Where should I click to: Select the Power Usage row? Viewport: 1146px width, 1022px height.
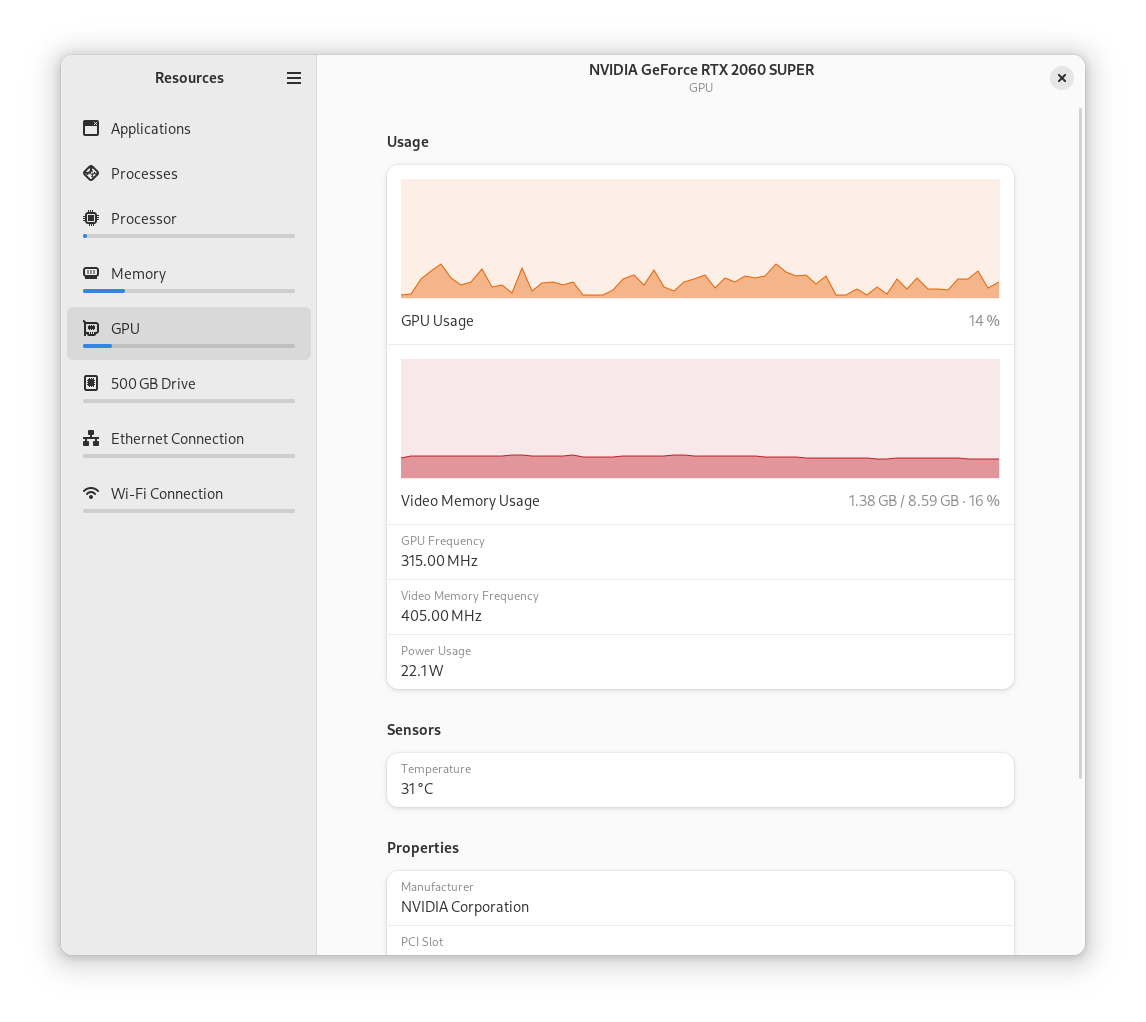pyautogui.click(x=700, y=662)
